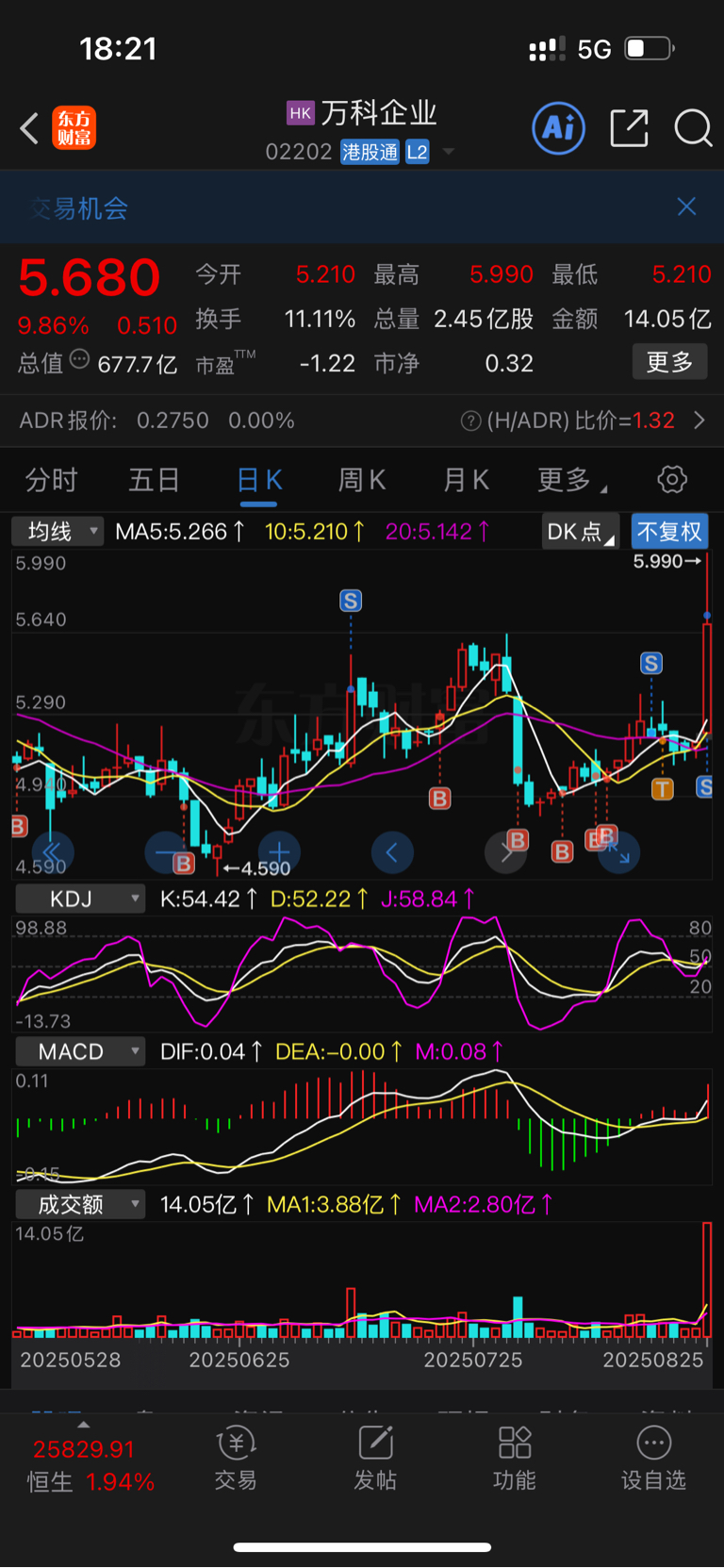
Task: Open the 更多 period dropdown
Action: click(571, 480)
